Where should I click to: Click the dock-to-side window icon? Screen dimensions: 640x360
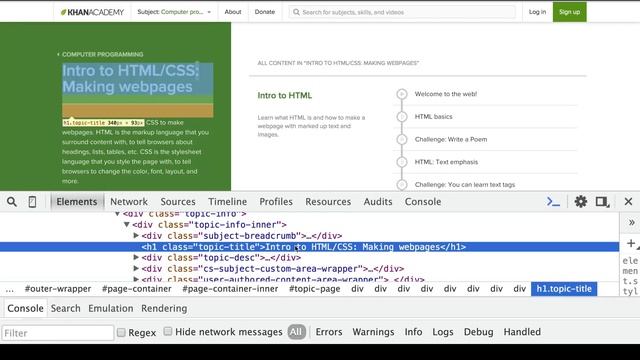[602, 202]
